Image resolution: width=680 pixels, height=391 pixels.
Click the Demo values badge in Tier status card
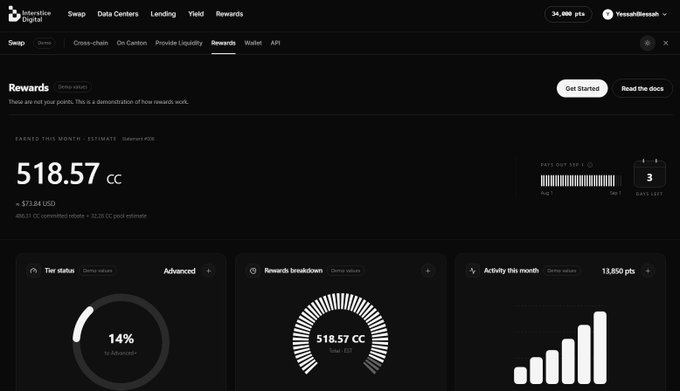pyautogui.click(x=98, y=270)
